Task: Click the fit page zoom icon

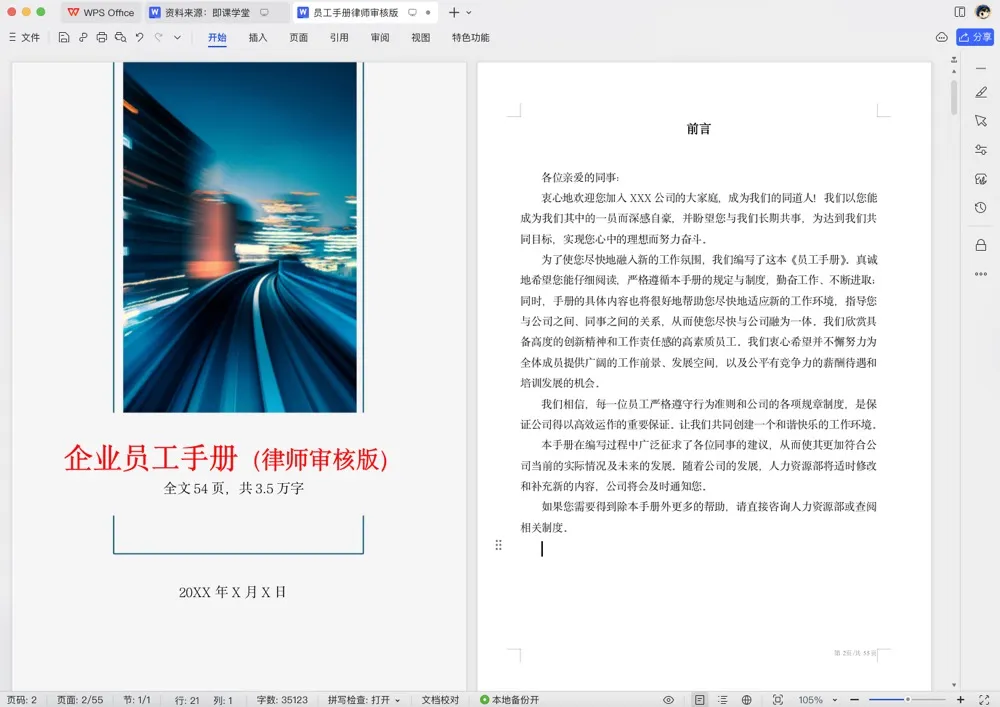Action: coord(778,700)
